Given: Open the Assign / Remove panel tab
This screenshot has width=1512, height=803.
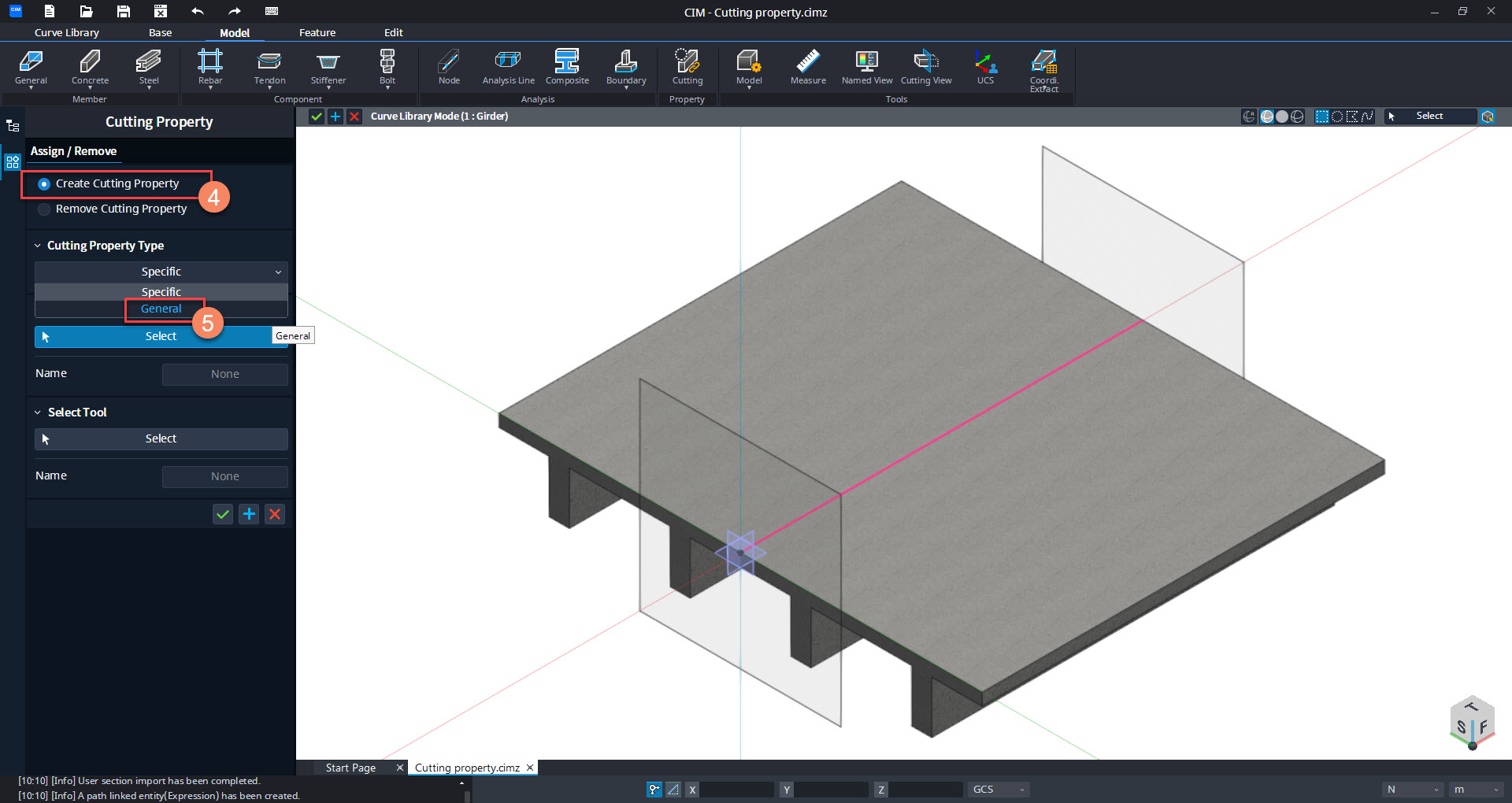Looking at the screenshot, I should pos(73,151).
